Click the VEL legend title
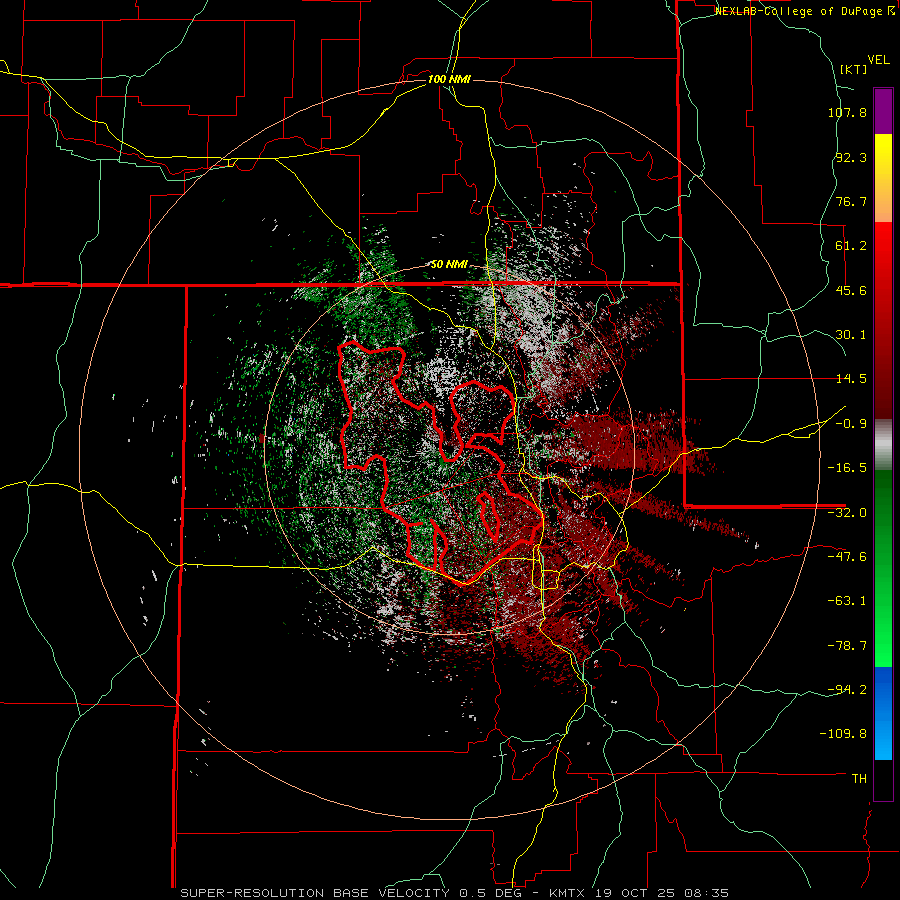900x900 pixels. pos(878,60)
